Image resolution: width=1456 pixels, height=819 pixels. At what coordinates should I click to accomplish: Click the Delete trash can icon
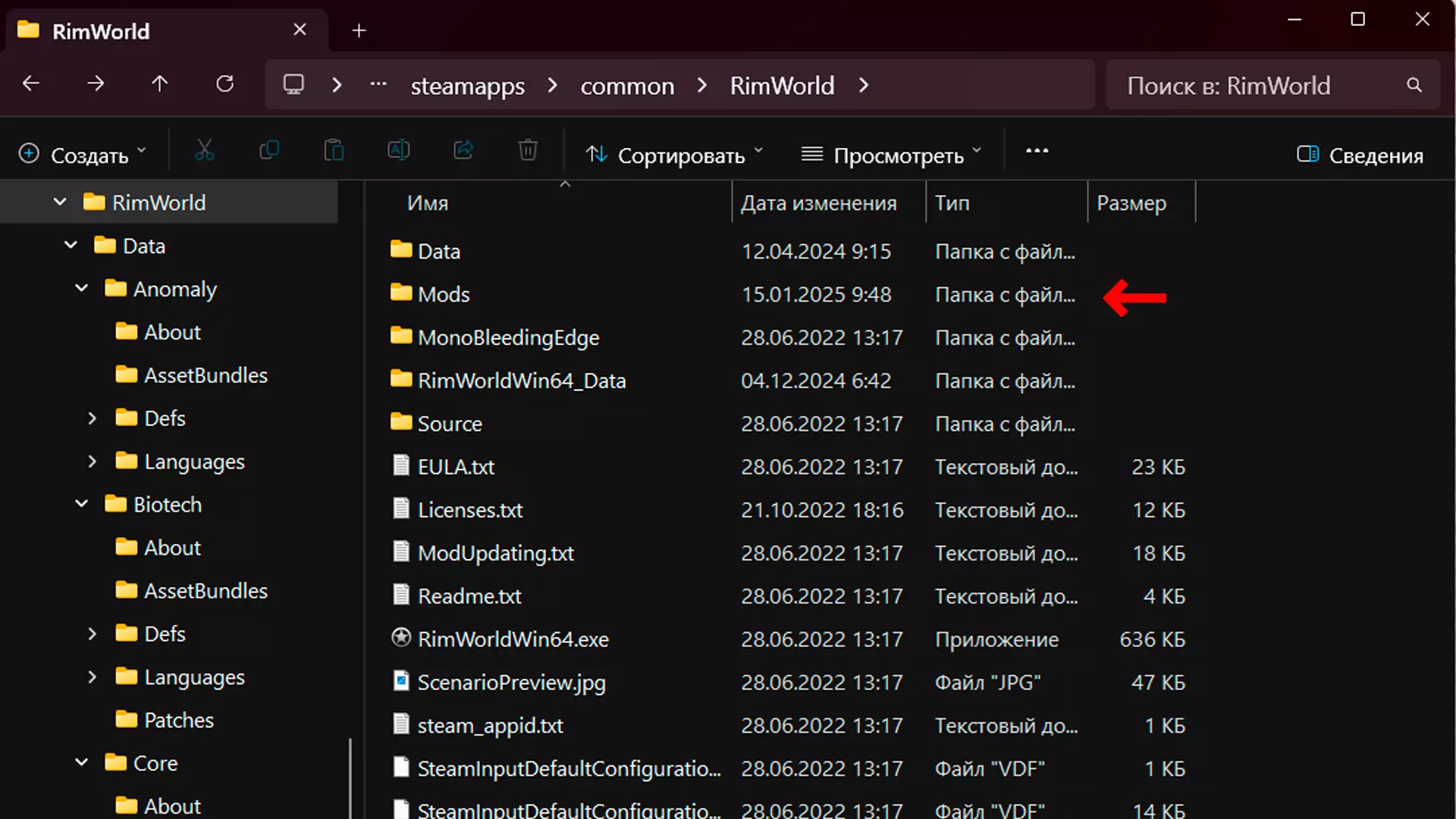pyautogui.click(x=528, y=151)
